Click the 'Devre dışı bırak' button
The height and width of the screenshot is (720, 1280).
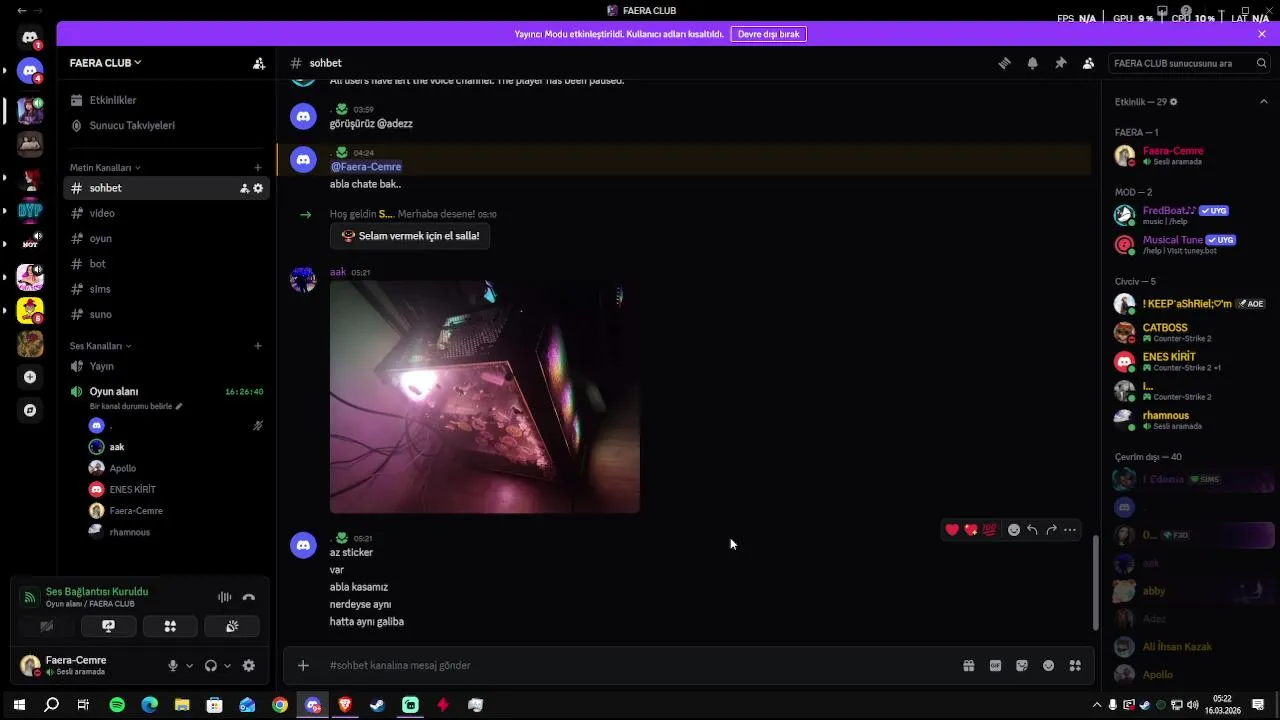pos(768,34)
